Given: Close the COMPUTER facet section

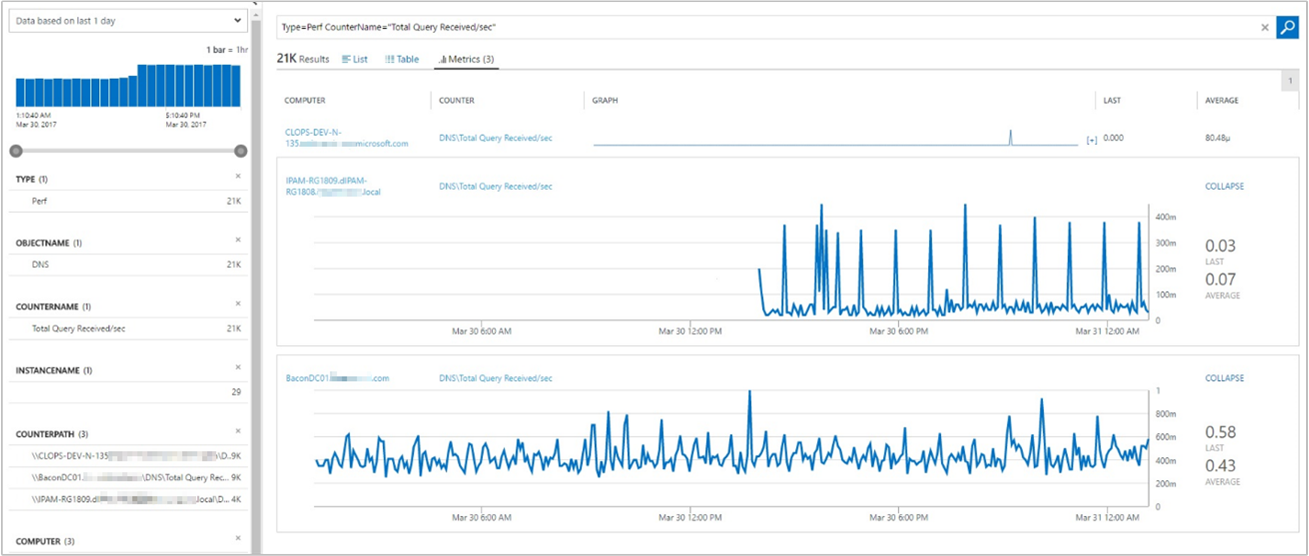Looking at the screenshot, I should tap(238, 538).
